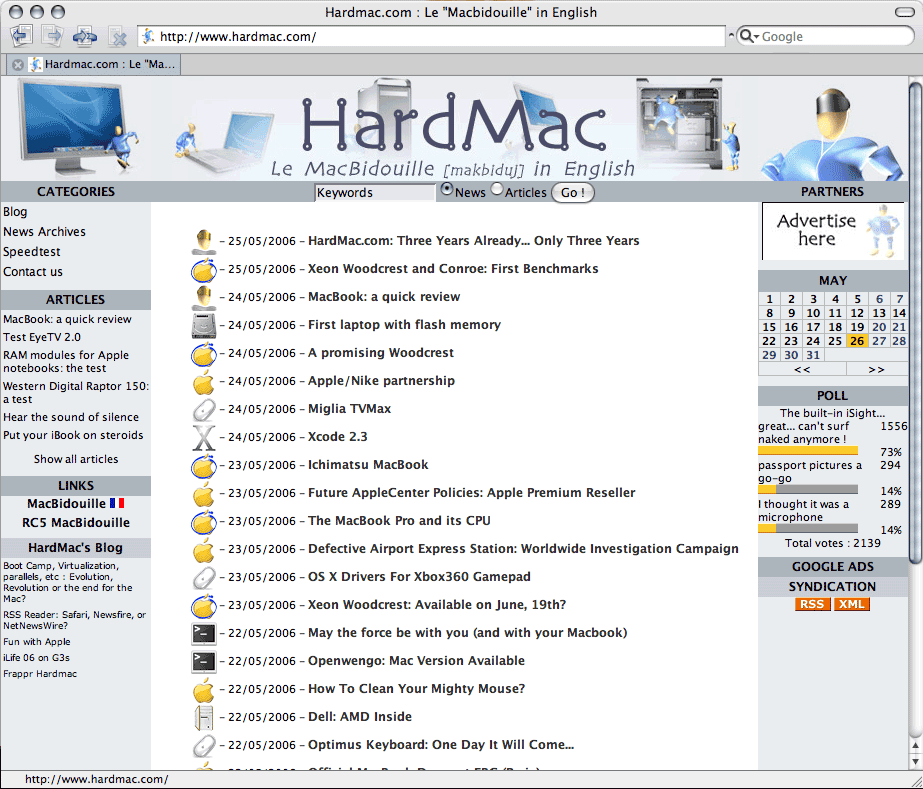Click the Go ! search button
This screenshot has height=789, width=923.
[x=573, y=193]
